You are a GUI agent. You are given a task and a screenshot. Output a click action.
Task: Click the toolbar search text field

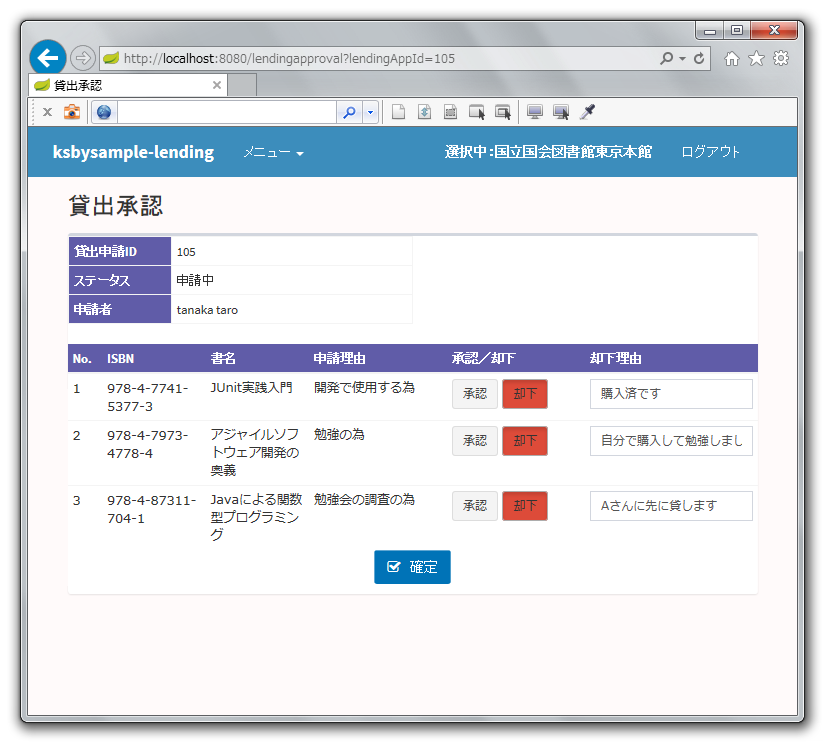[227, 112]
